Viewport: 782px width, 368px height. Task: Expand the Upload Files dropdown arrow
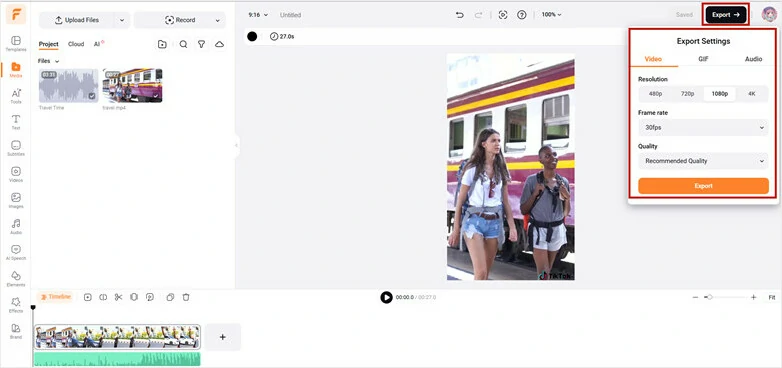pos(122,20)
